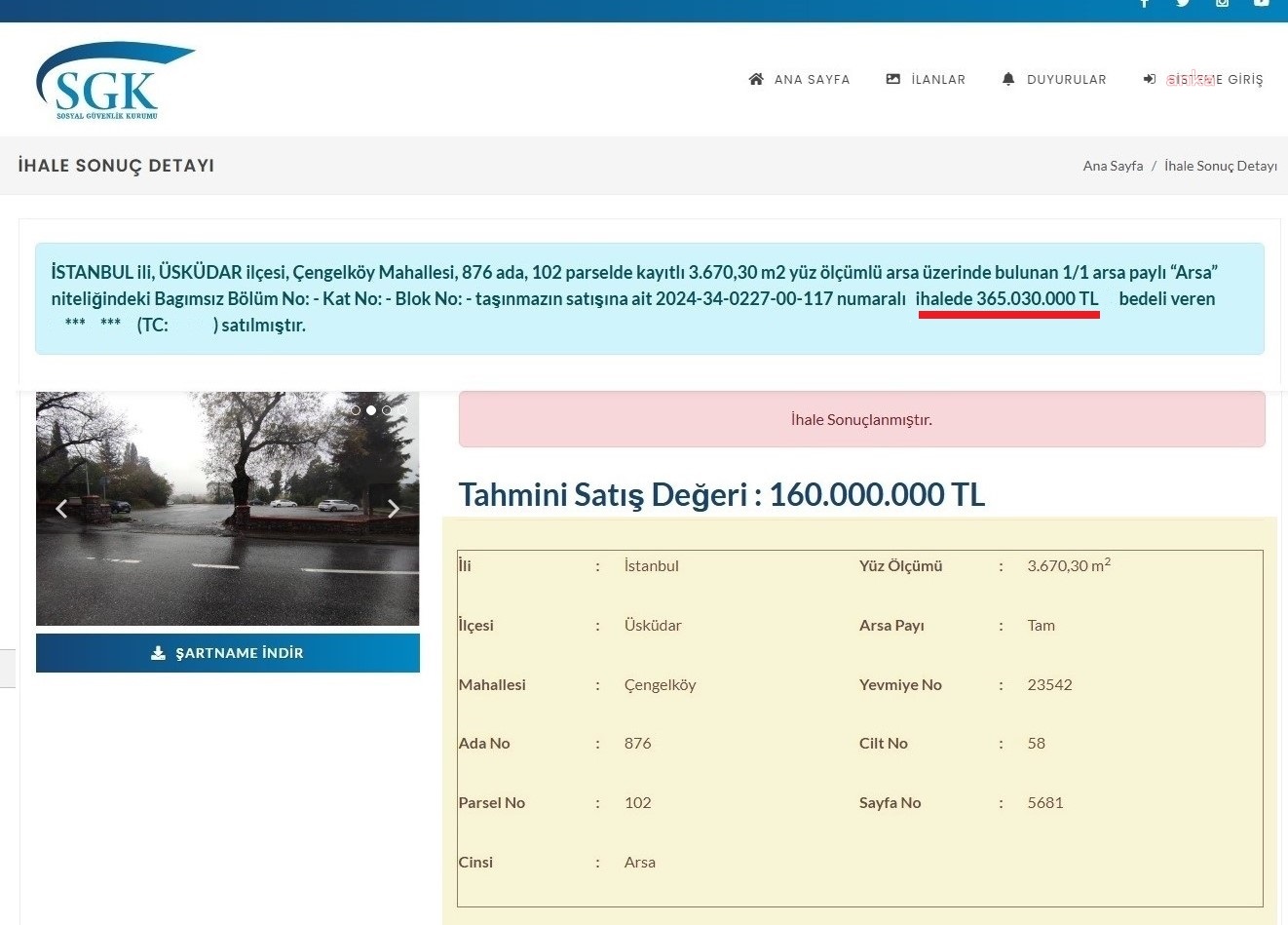Show the next photo with right arrow

(394, 508)
